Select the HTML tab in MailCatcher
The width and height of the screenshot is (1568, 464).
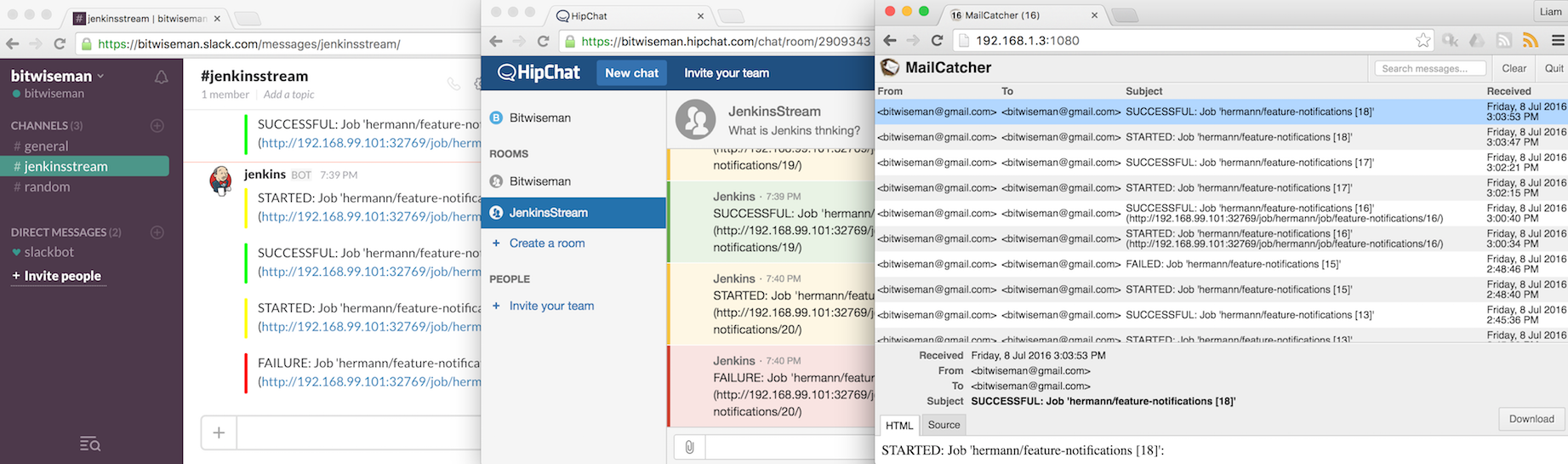[x=899, y=426]
